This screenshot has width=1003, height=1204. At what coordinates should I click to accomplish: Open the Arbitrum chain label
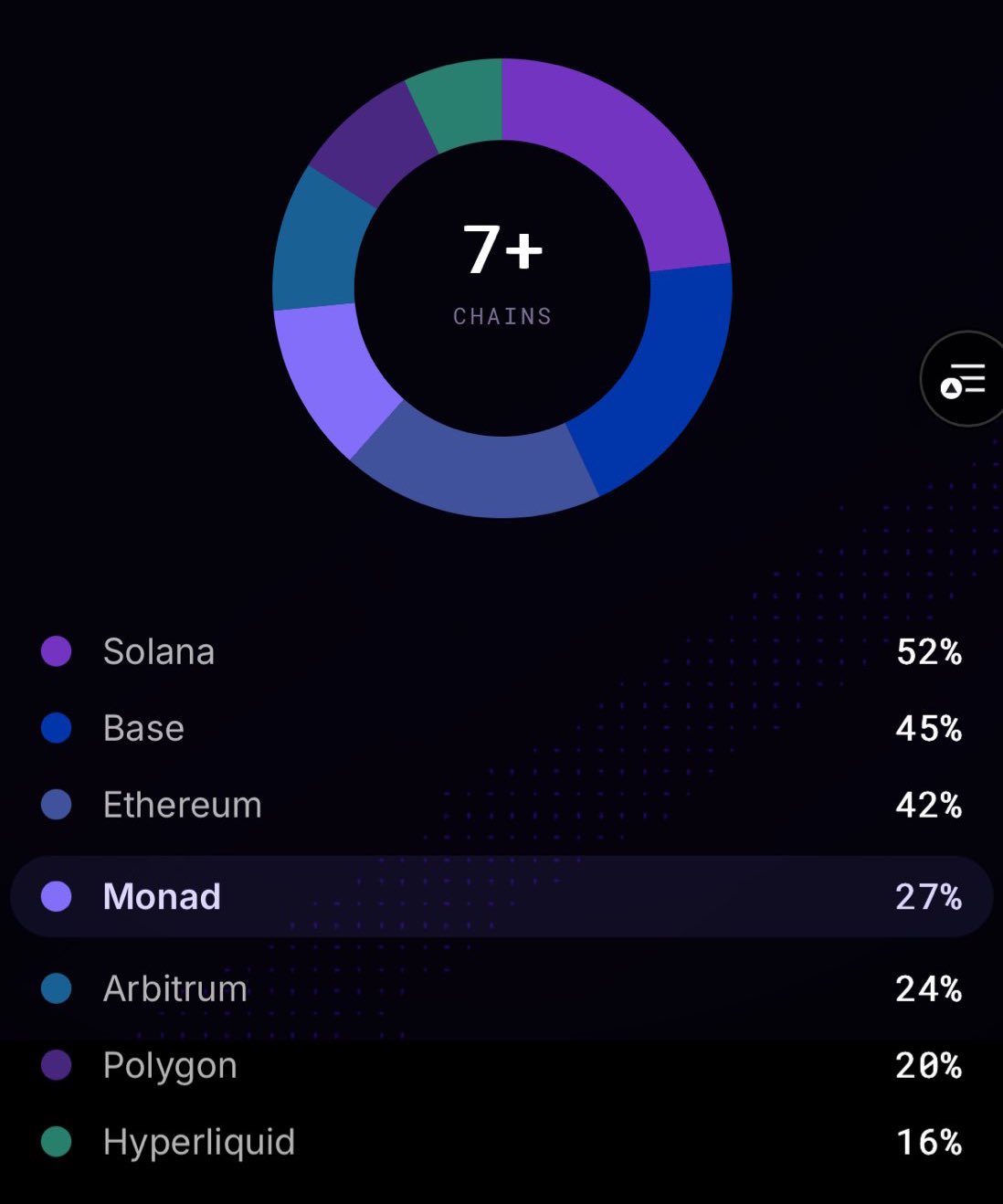[175, 988]
